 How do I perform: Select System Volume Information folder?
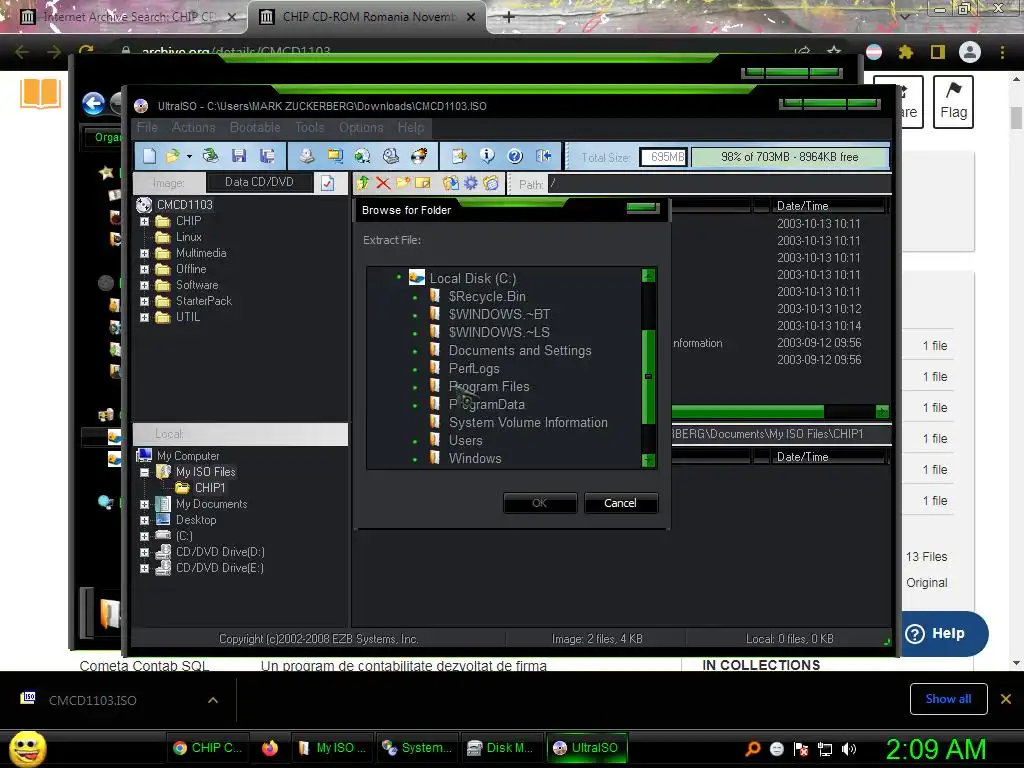click(x=528, y=423)
